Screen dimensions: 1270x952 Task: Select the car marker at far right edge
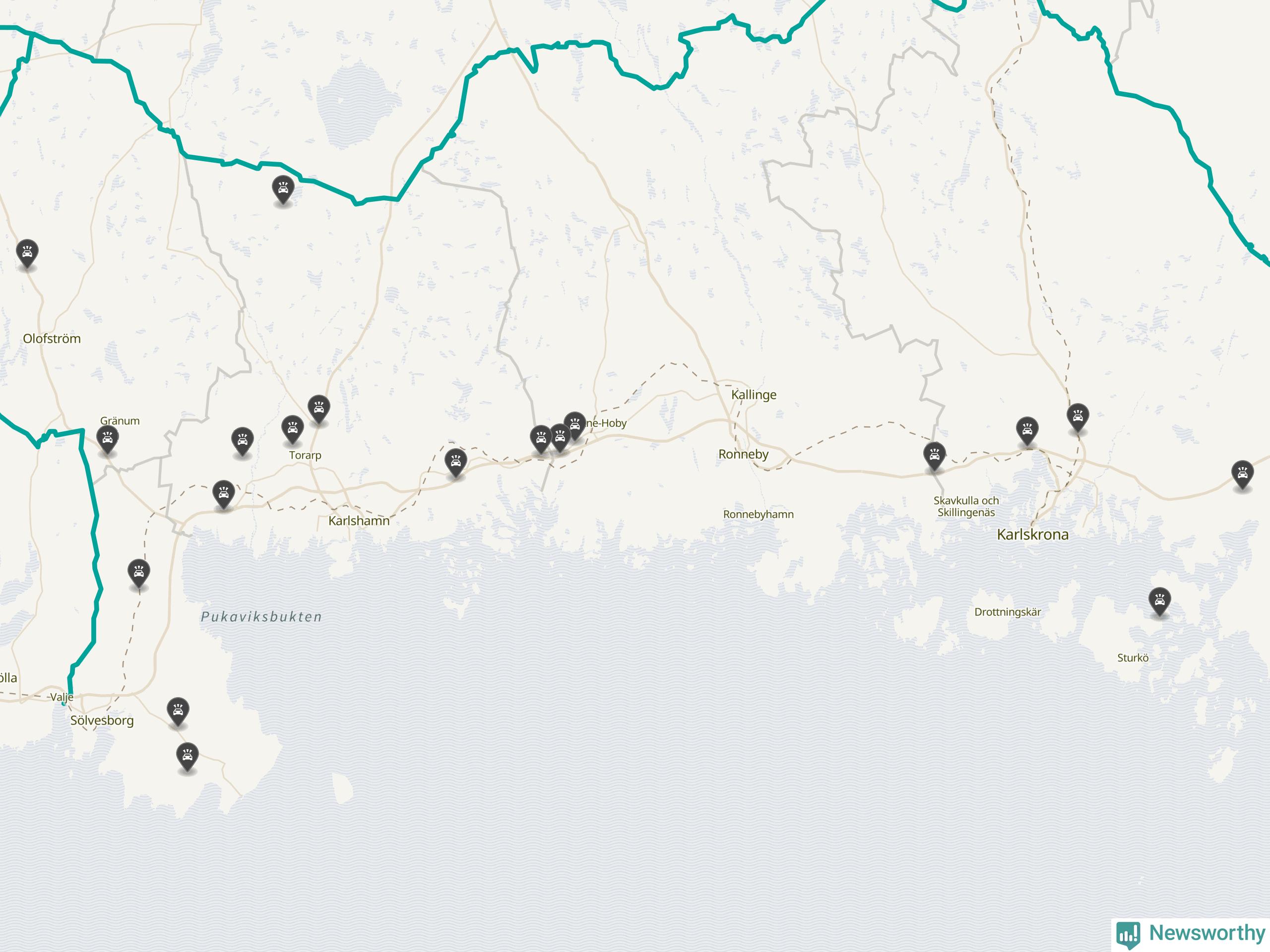point(1242,474)
